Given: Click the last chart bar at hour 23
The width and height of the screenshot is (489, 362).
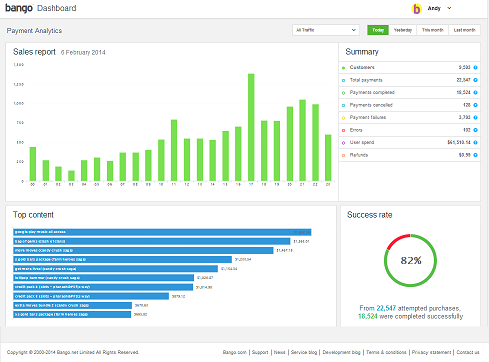Looking at the screenshot, I should click(x=328, y=158).
